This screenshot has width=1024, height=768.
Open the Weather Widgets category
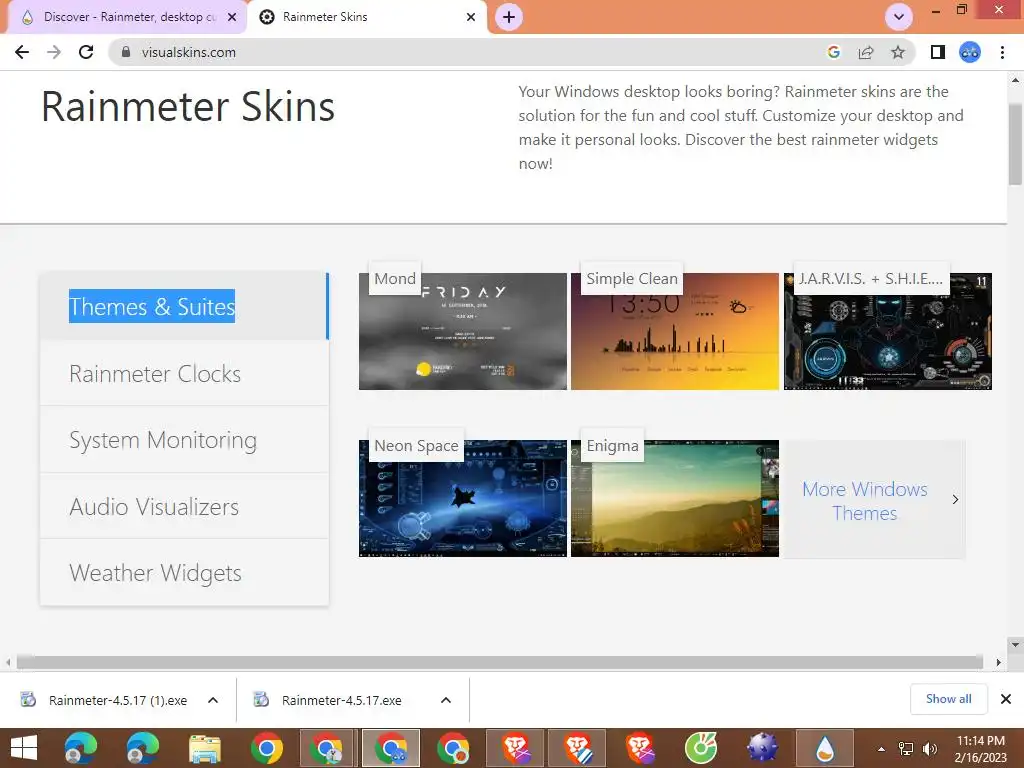point(184,573)
